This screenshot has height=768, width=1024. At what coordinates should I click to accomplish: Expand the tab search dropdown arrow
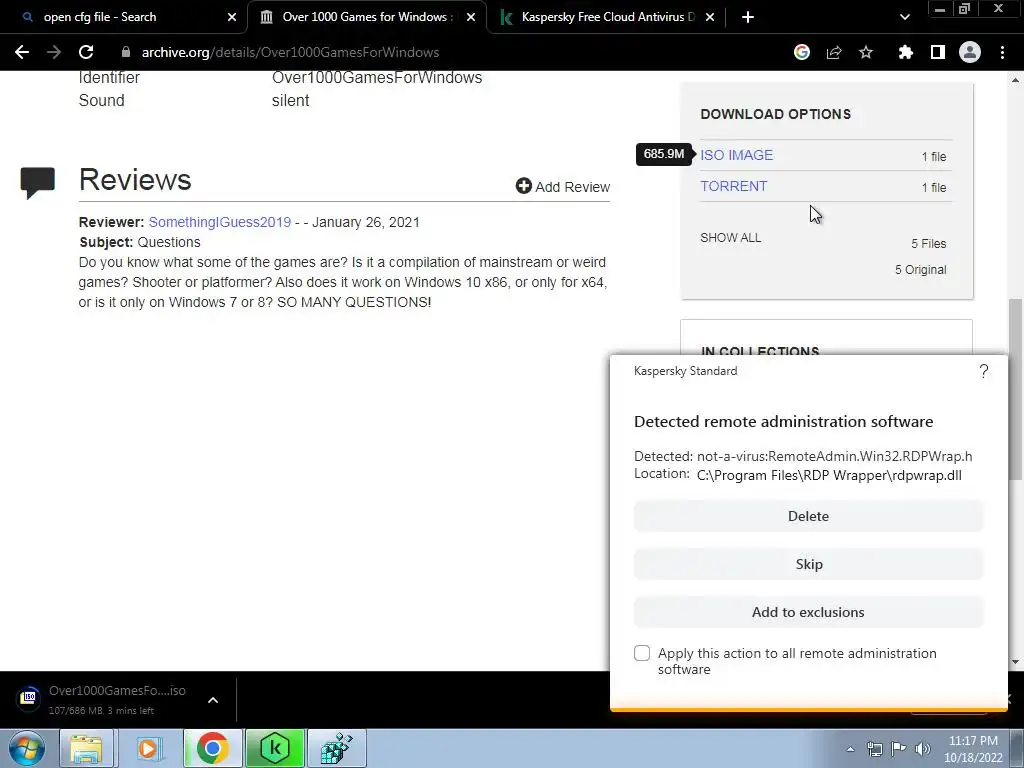[904, 17]
